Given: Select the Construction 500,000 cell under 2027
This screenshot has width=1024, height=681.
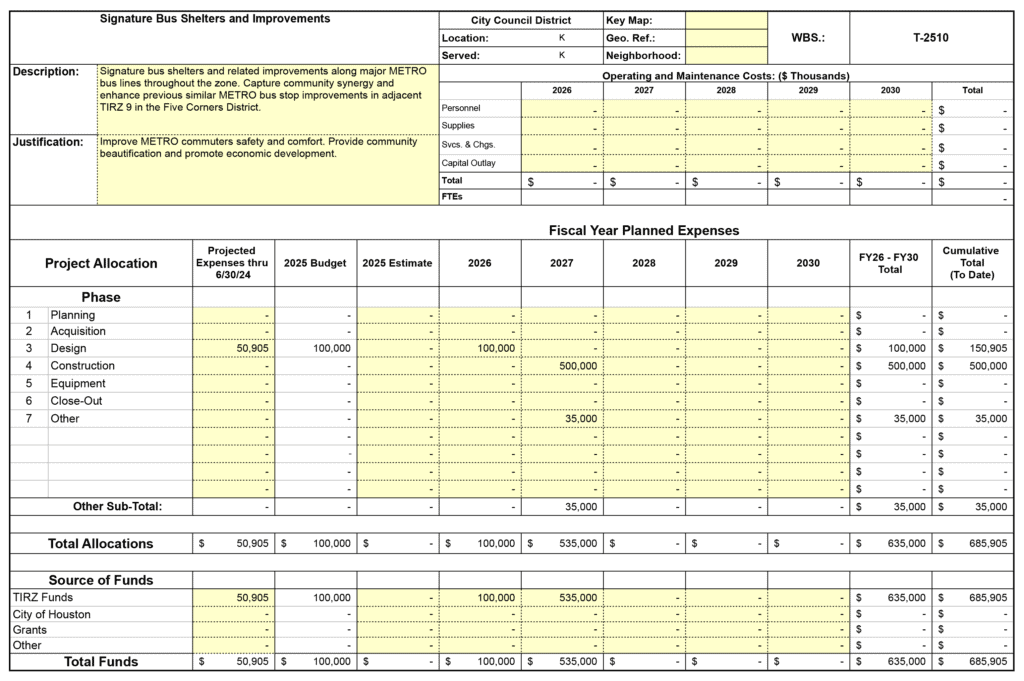Looking at the screenshot, I should coord(561,366).
